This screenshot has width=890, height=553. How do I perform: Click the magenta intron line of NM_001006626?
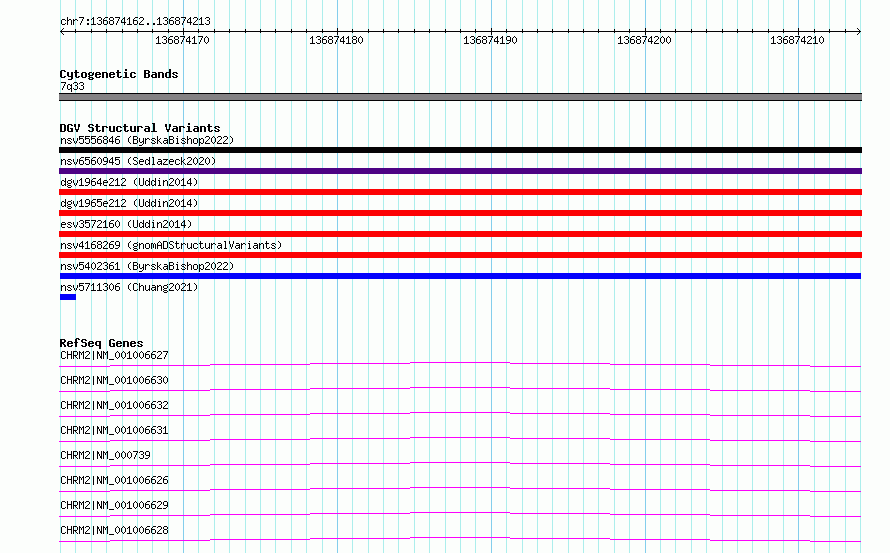460,489
